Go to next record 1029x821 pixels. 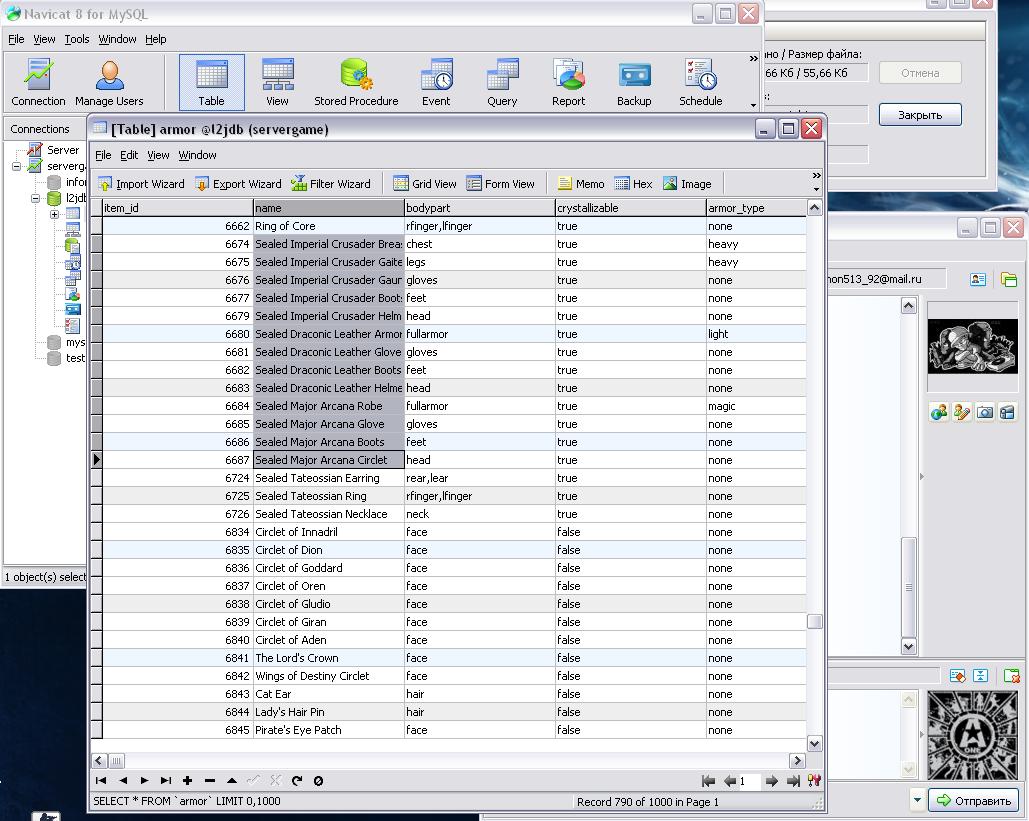(144, 780)
